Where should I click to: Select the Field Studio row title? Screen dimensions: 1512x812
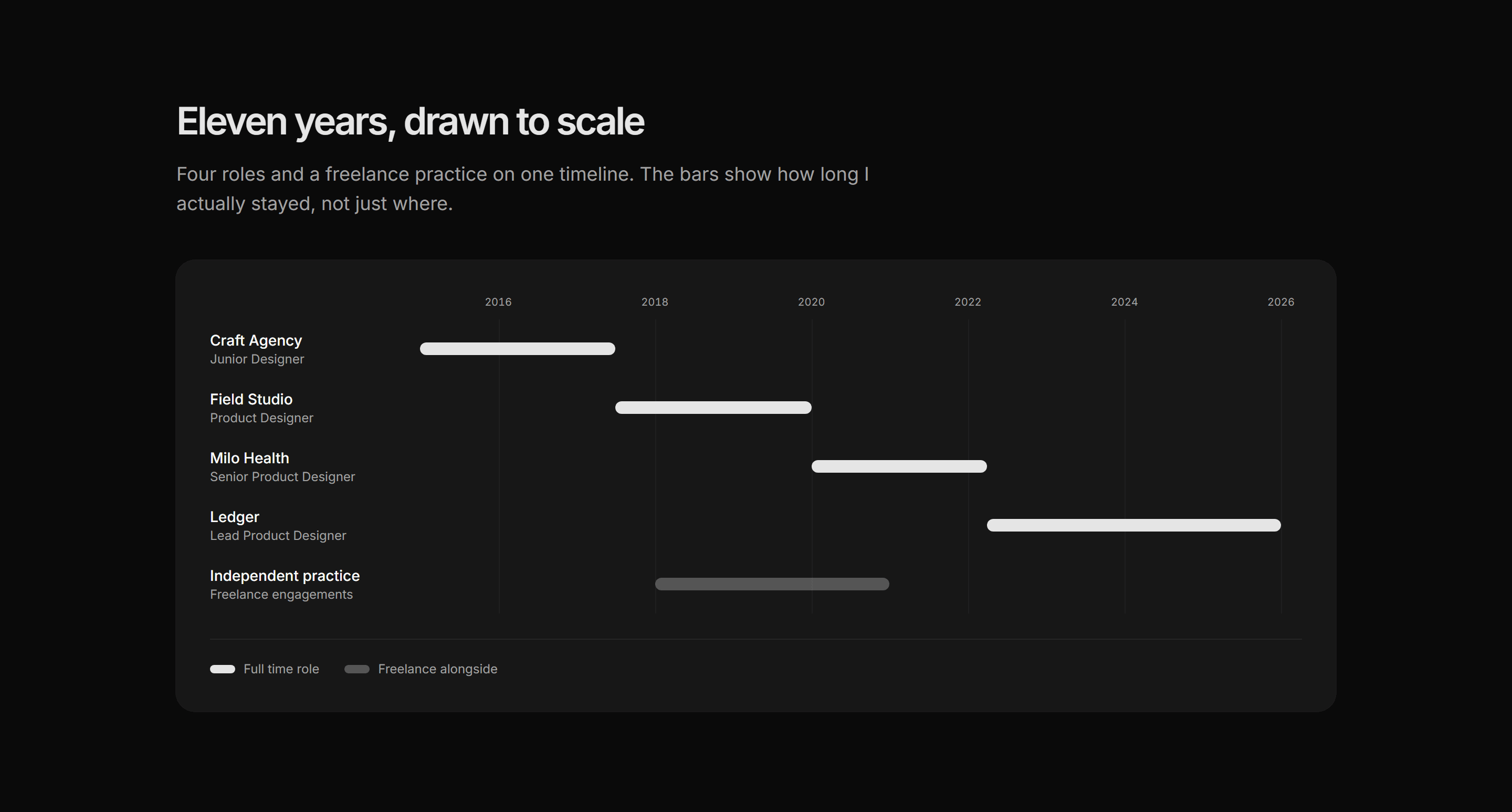tap(251, 399)
